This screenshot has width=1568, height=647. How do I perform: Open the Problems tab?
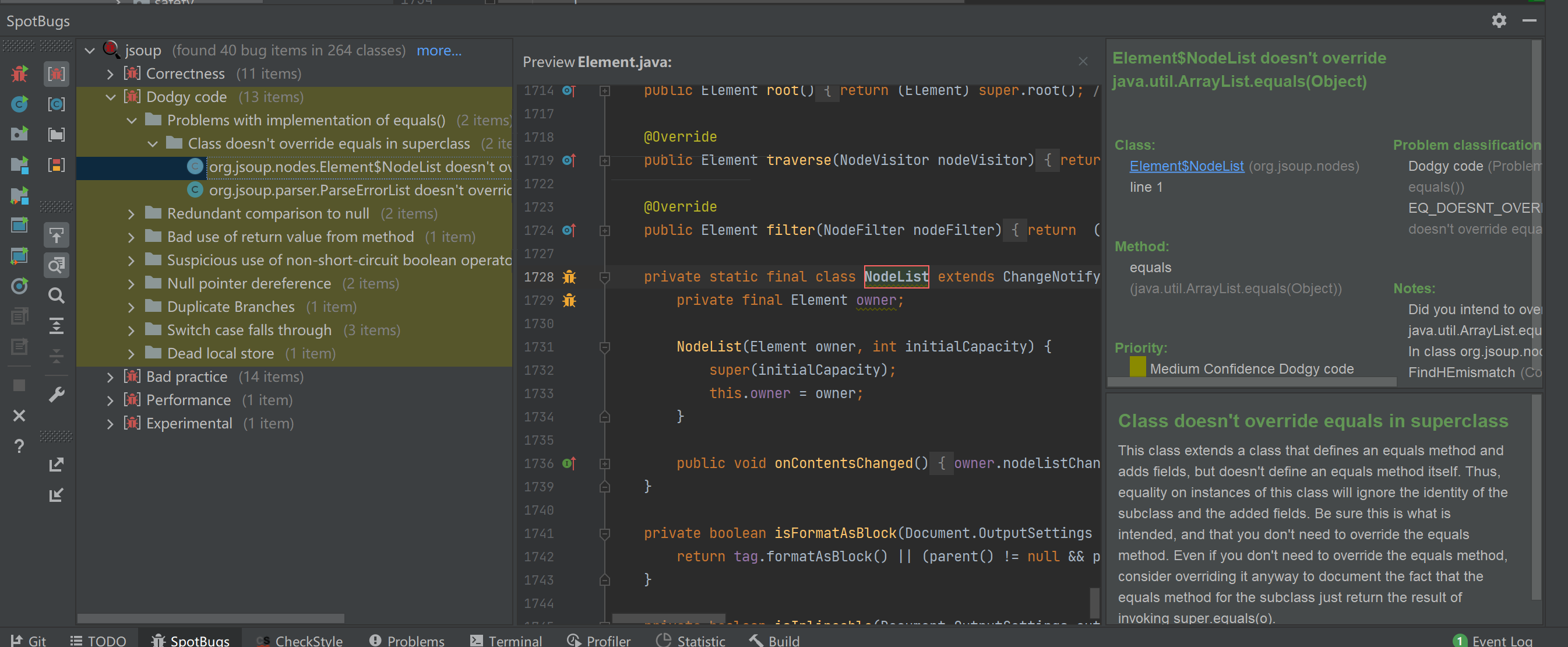point(407,641)
